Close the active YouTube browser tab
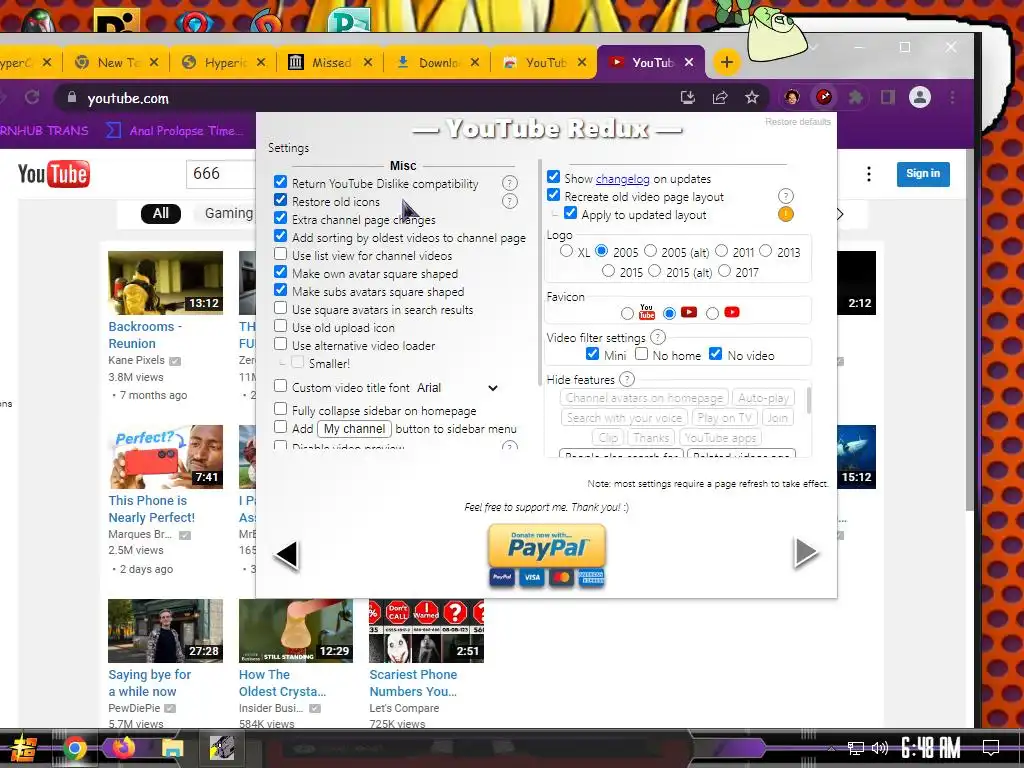Viewport: 1024px width, 768px height. 689,63
